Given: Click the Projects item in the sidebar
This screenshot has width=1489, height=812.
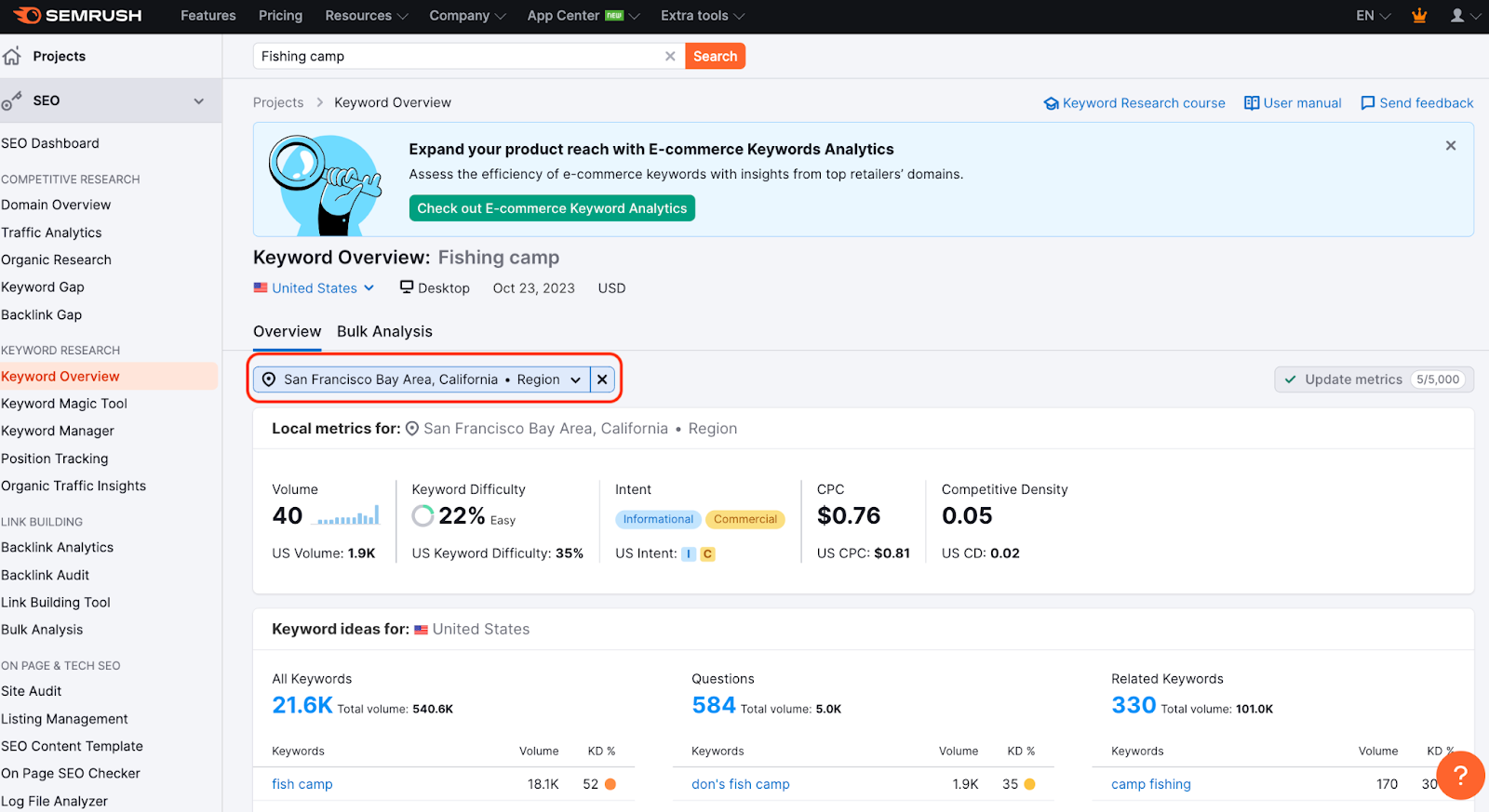Looking at the screenshot, I should (59, 56).
